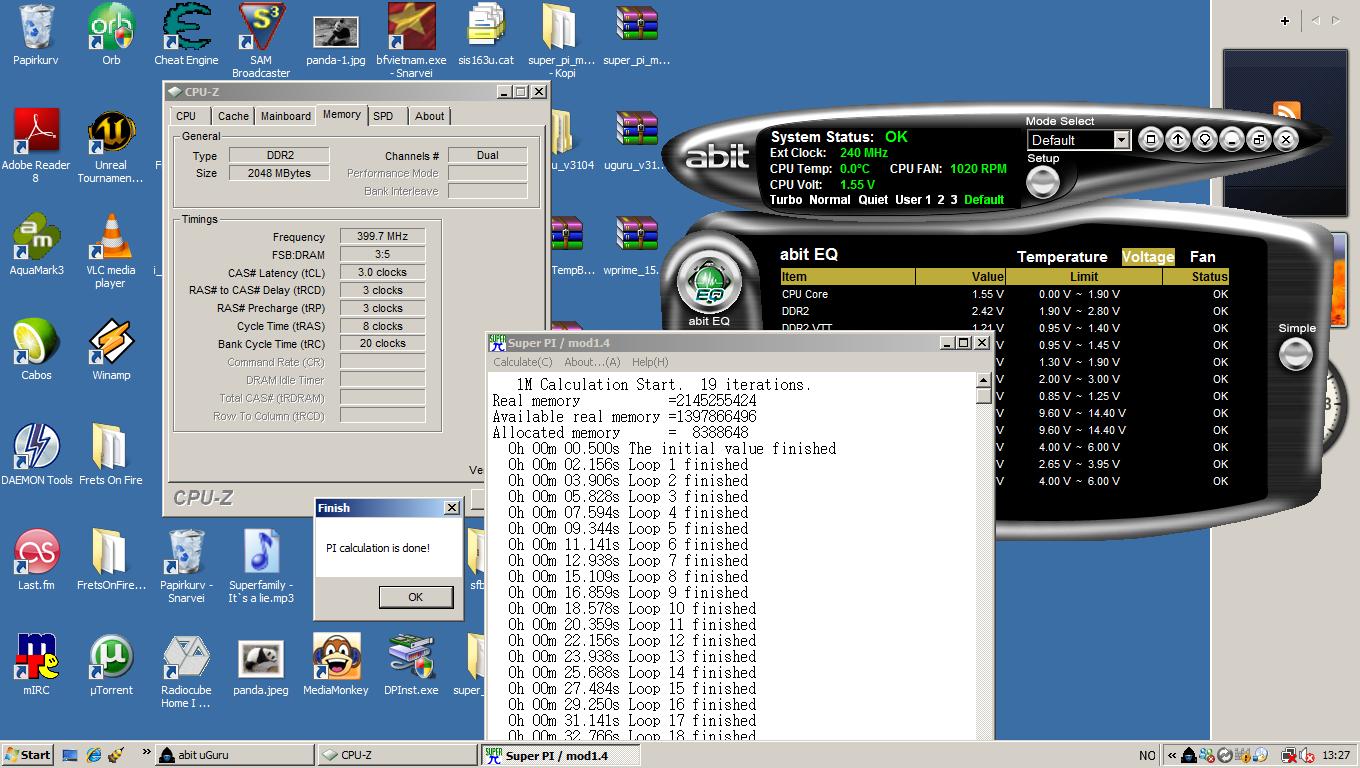Open the AquaMark3 desktop icon
The image size is (1360, 768).
[x=36, y=244]
